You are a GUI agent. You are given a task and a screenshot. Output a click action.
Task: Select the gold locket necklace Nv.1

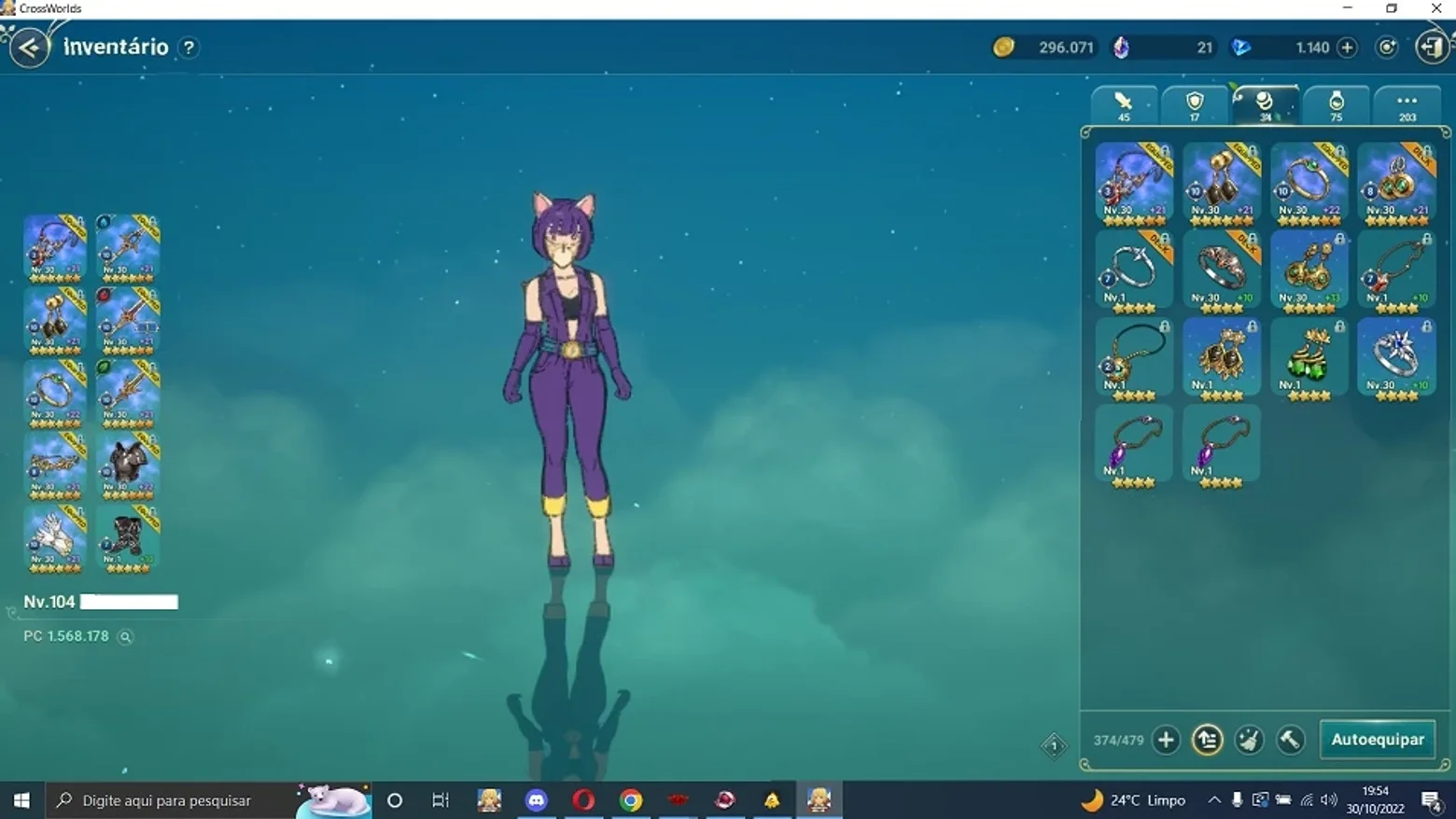[x=1134, y=359]
